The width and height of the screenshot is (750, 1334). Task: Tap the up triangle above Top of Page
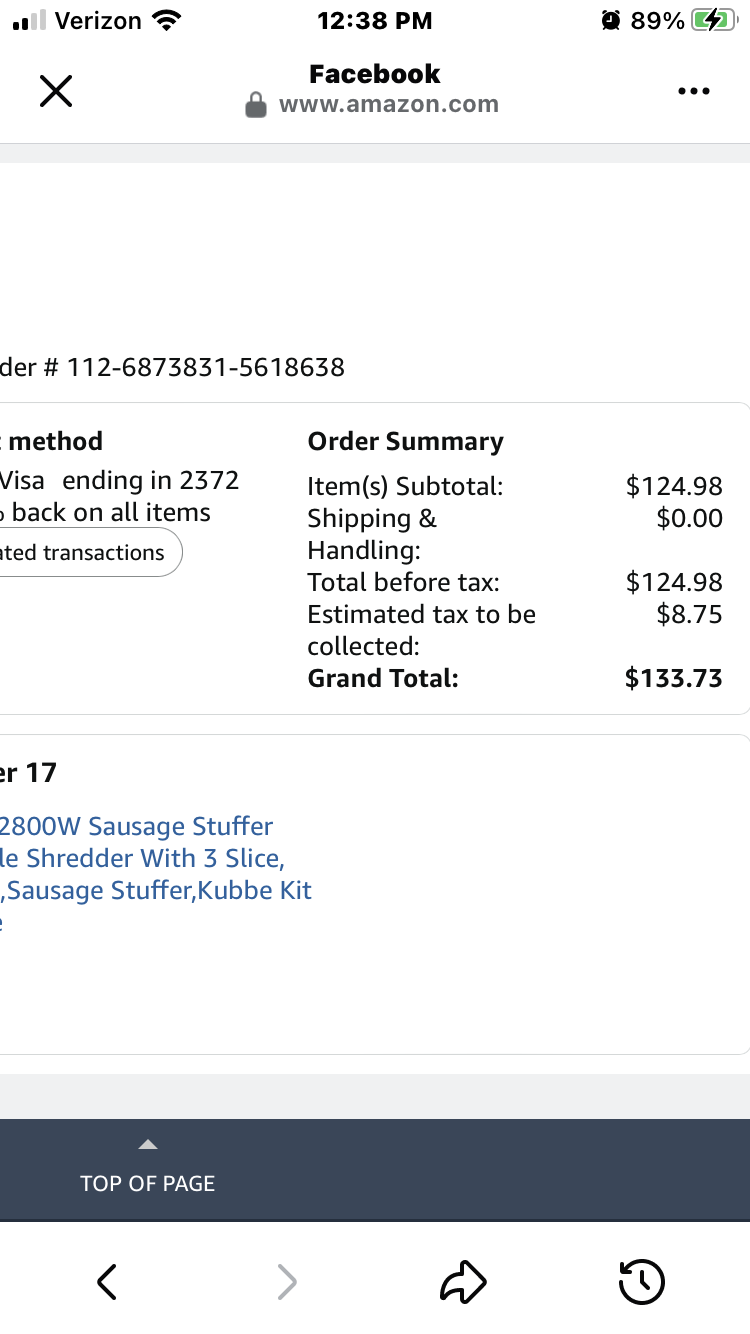[x=148, y=1144]
